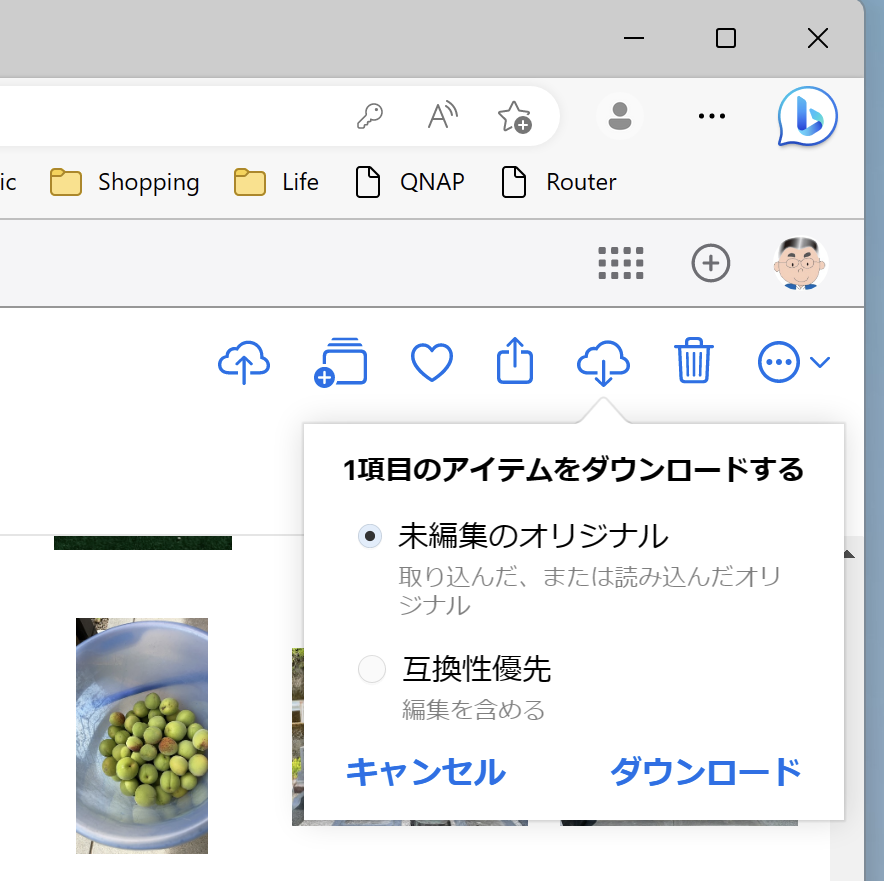Click the iCloud upload cloud icon
Image resolution: width=884 pixels, height=881 pixels.
click(244, 362)
